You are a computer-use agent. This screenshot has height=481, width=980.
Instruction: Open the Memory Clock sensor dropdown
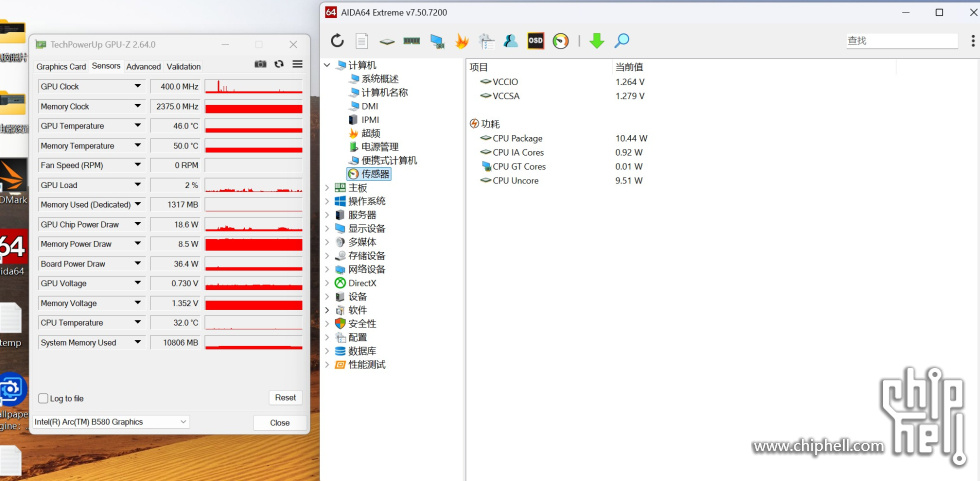(x=138, y=106)
